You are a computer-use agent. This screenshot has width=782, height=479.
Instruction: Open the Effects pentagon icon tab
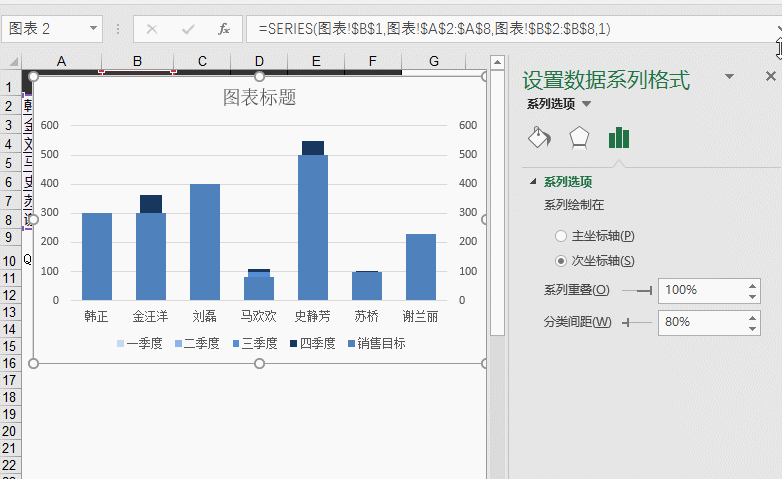coord(579,137)
